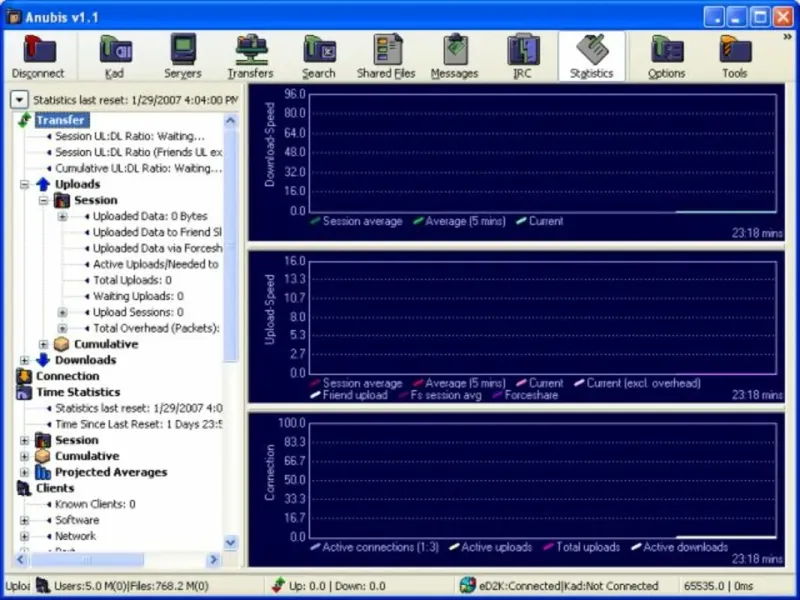This screenshot has width=800, height=600.
Task: Open the Kad network panel
Action: coord(115,56)
